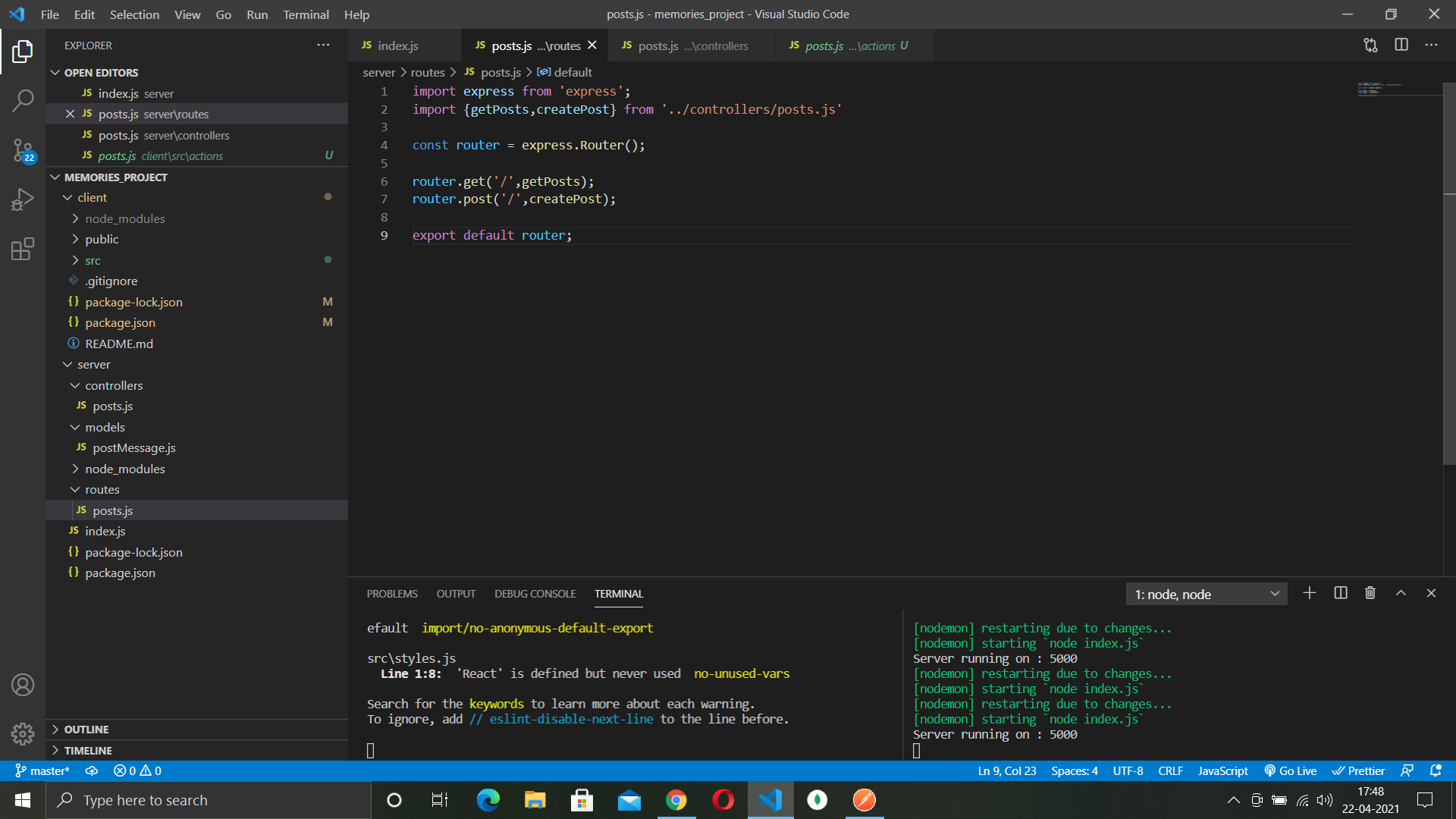Open File Explorer from taskbar

(x=535, y=800)
